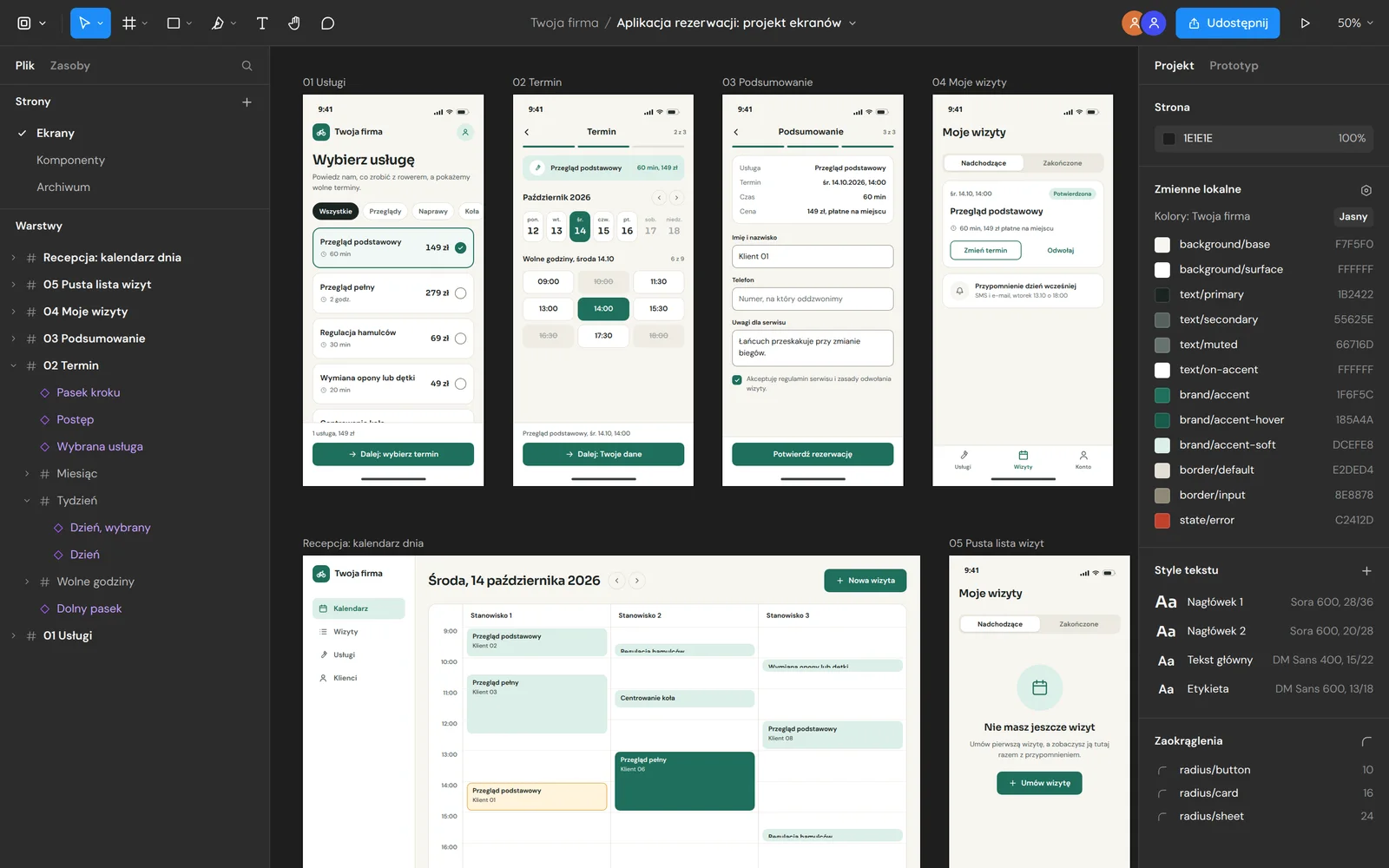Click next day arrow in Recepcja calendar
The height and width of the screenshot is (868, 1389).
637,582
